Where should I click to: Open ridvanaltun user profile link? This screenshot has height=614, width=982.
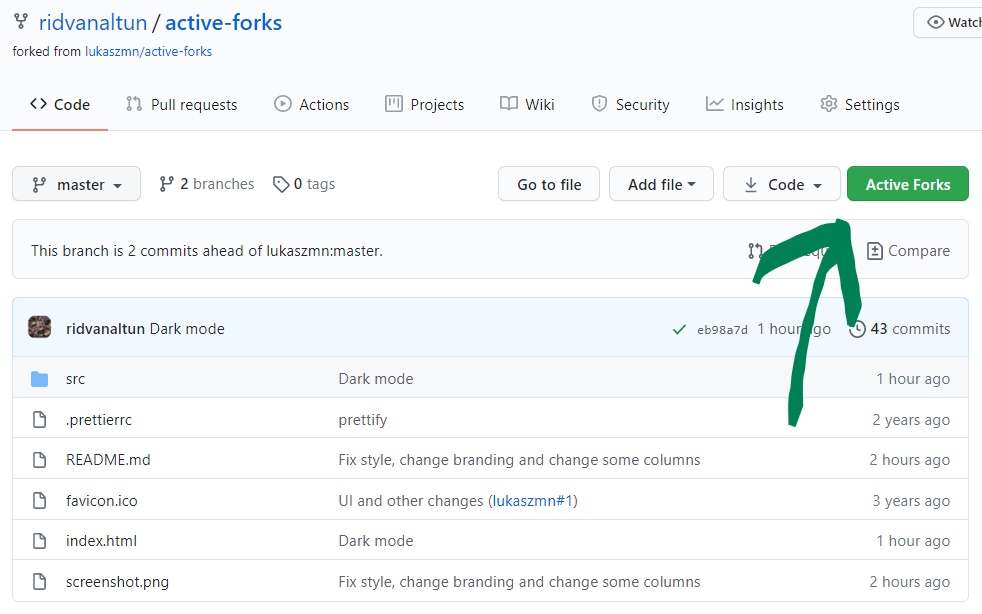[93, 23]
